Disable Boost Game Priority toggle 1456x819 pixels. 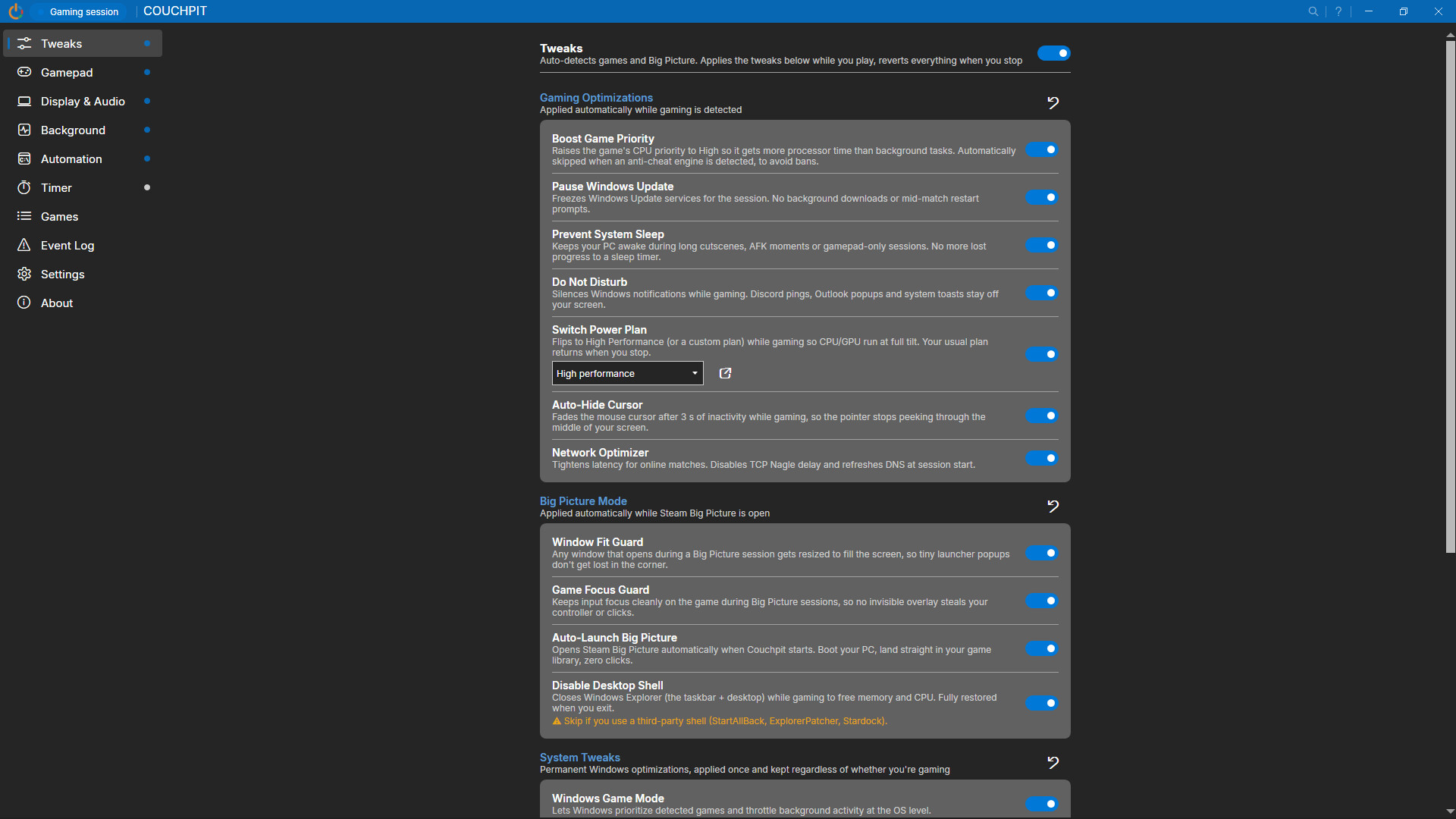tap(1042, 149)
